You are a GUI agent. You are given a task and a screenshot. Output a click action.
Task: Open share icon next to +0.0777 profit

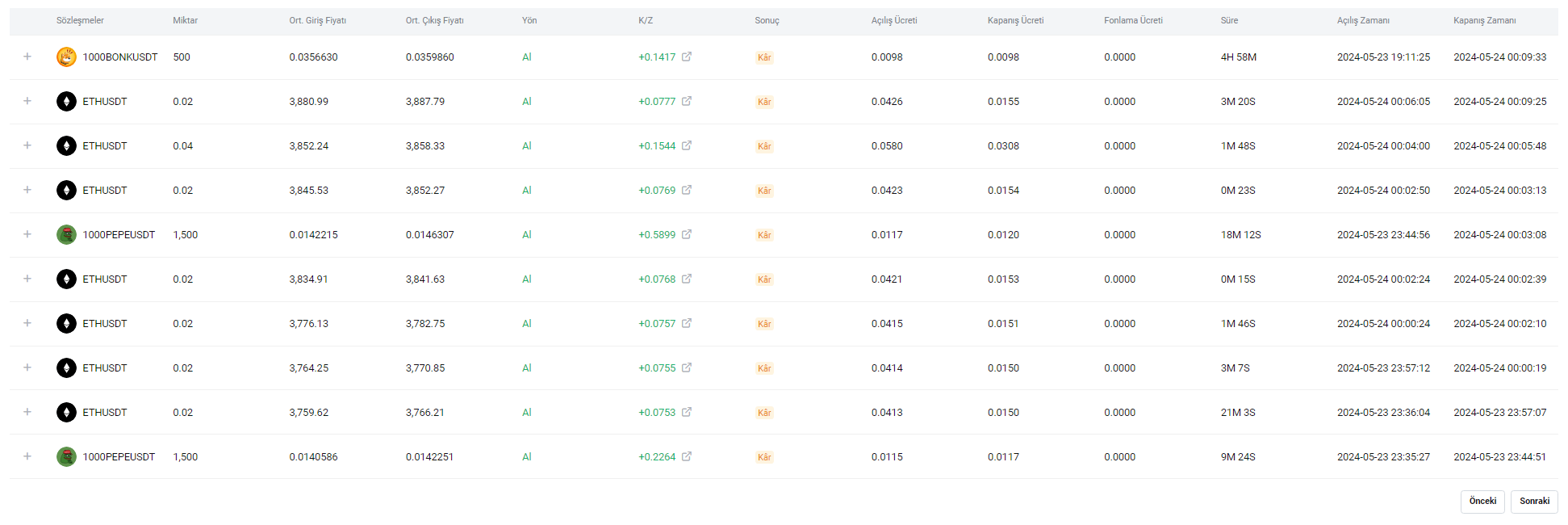point(687,101)
